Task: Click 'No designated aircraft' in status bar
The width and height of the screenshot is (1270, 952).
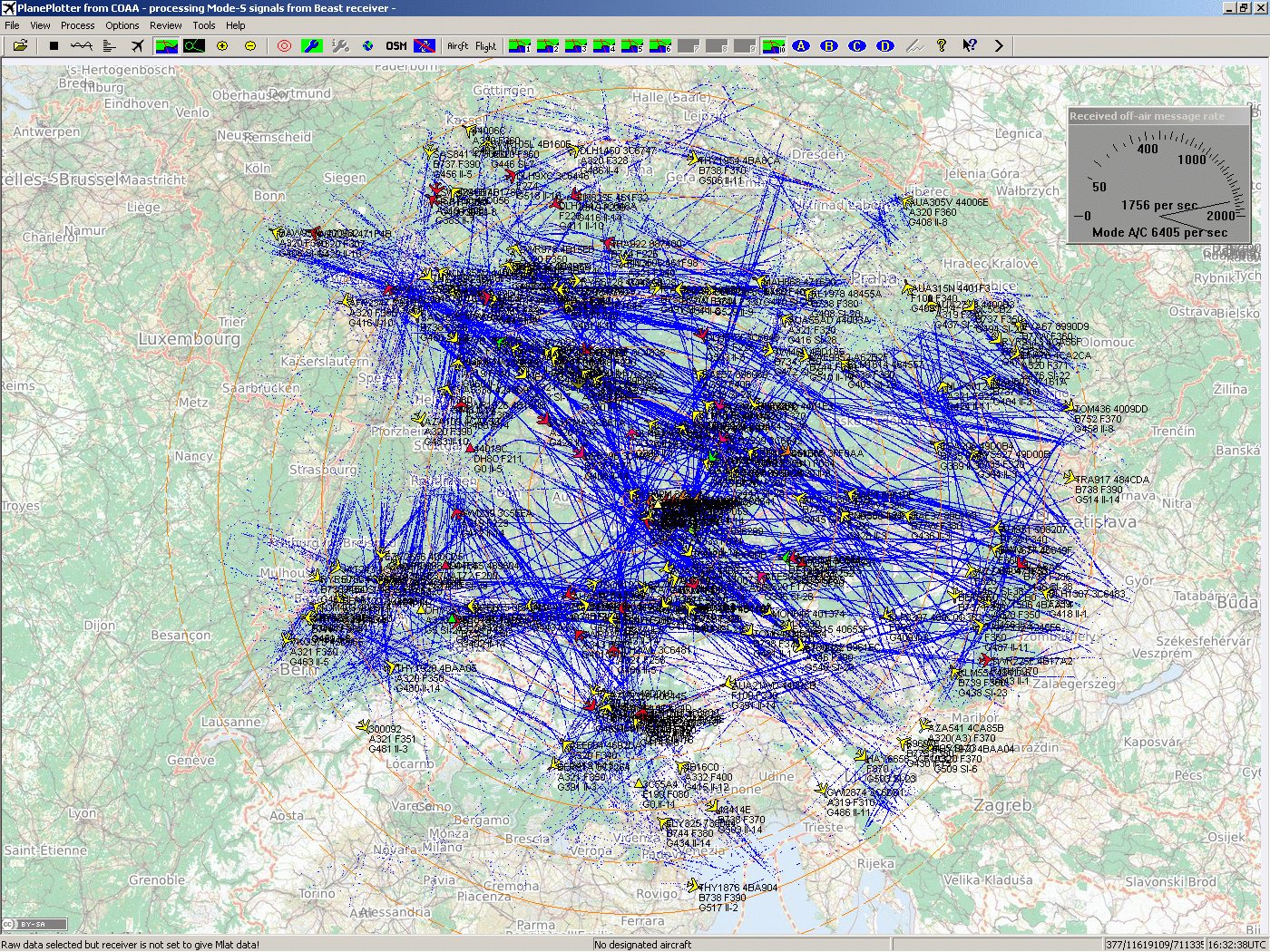Action: pos(642,945)
